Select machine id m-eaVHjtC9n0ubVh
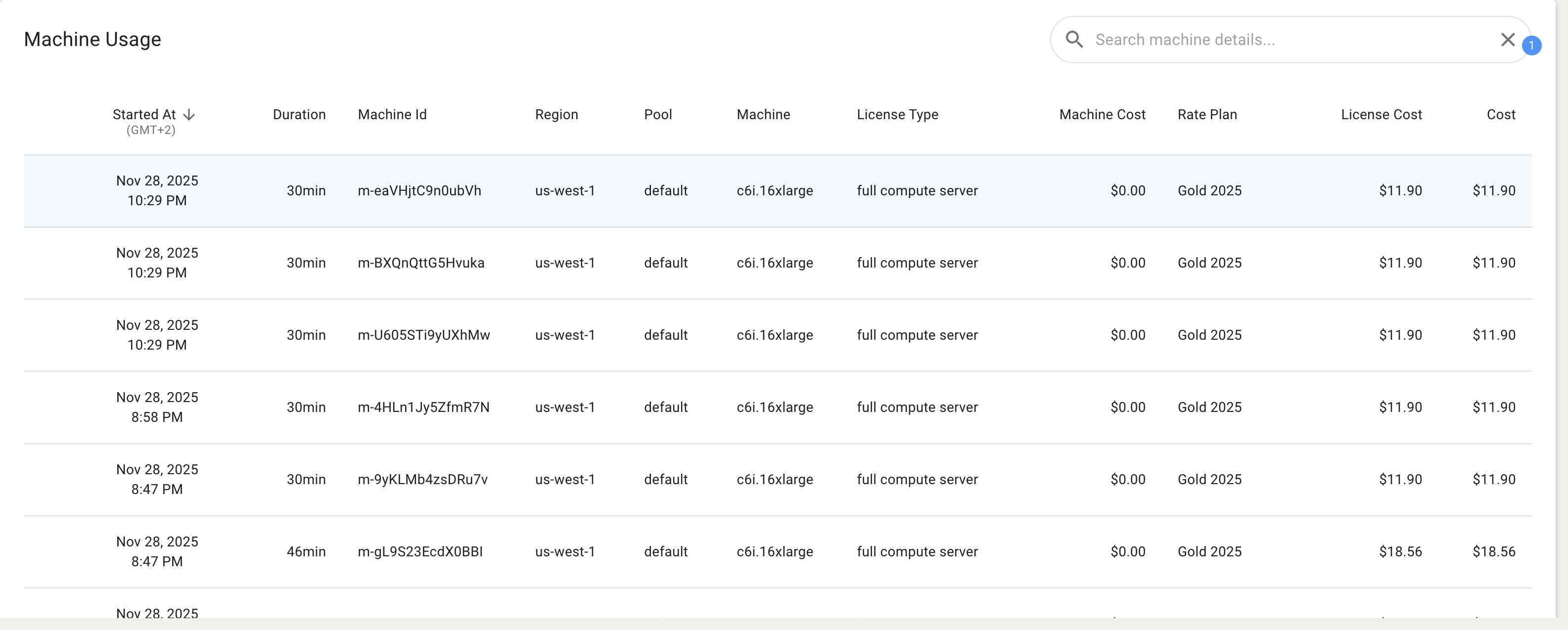The image size is (1568, 630). [x=419, y=190]
